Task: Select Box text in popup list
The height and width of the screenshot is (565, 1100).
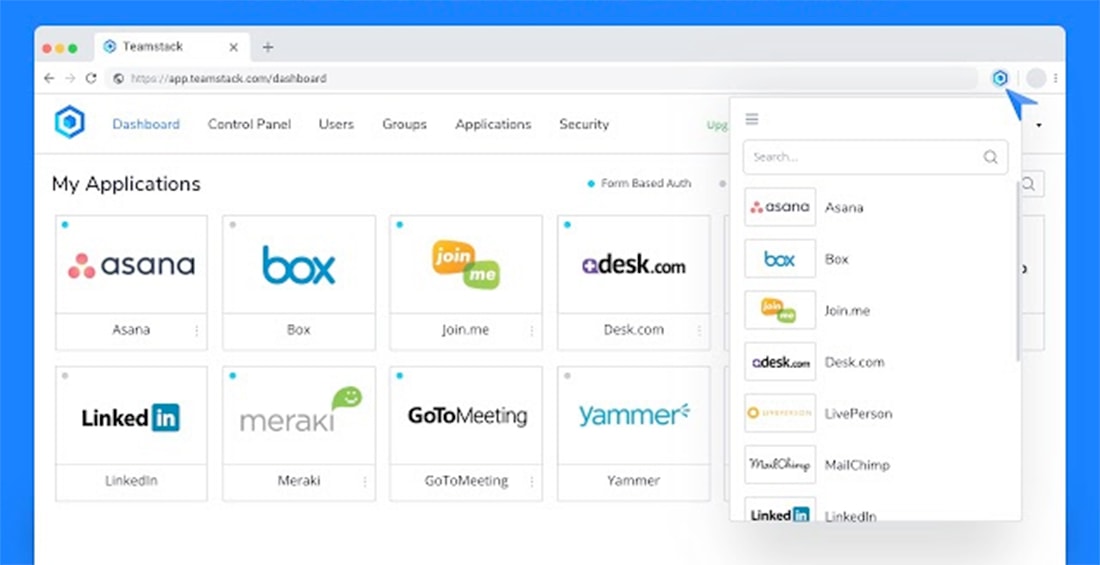Action: coord(836,259)
